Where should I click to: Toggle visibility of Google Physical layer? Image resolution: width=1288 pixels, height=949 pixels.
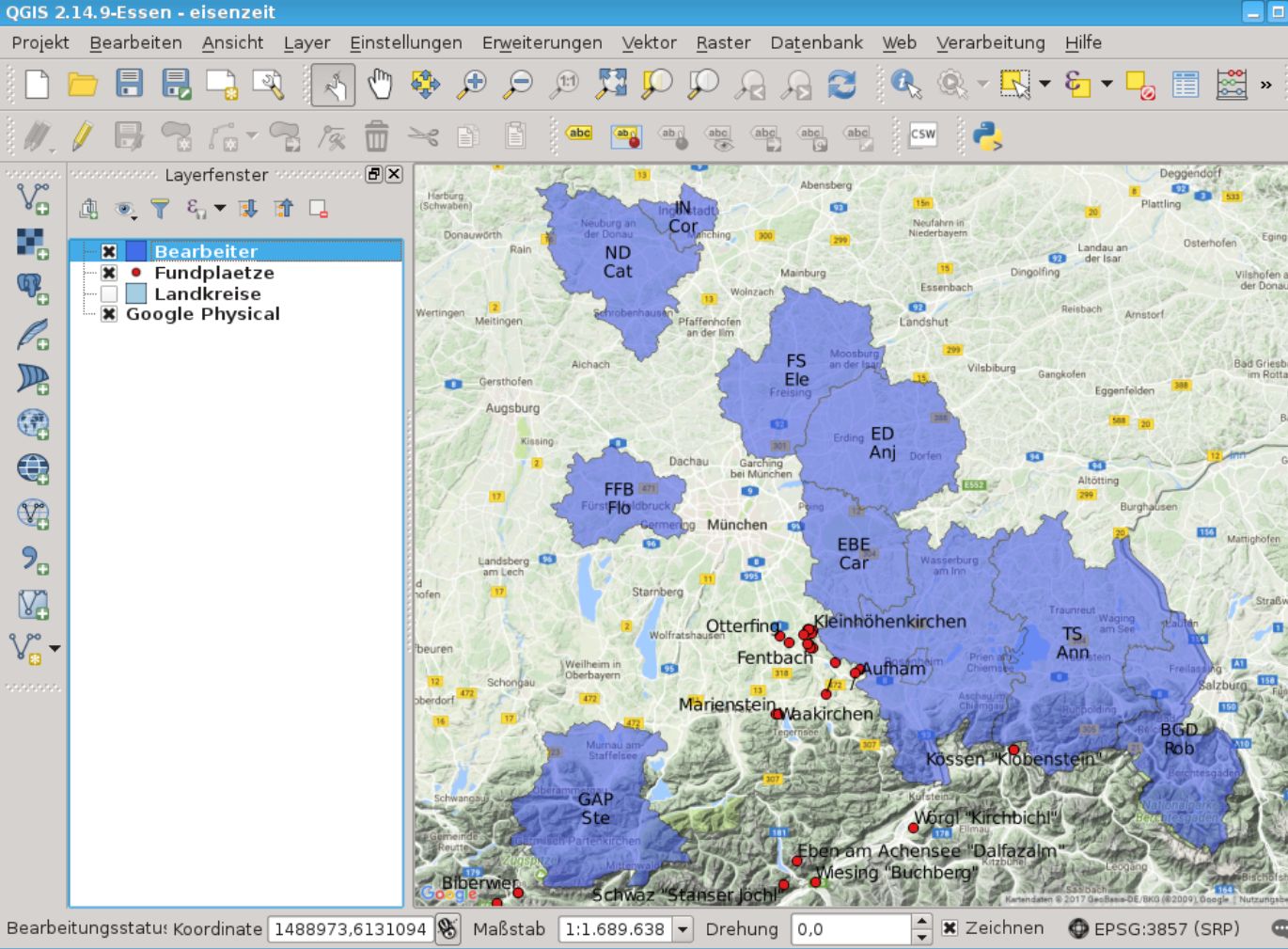coord(109,314)
